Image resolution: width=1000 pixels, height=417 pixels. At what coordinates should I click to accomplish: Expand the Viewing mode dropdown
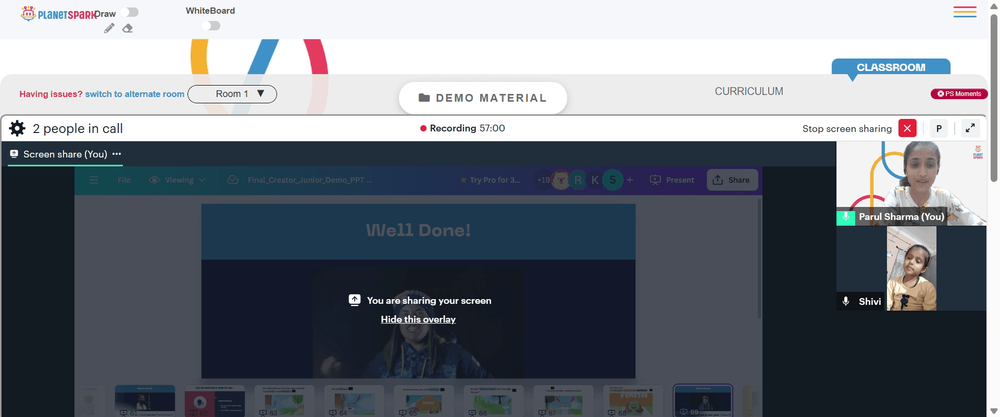(177, 180)
